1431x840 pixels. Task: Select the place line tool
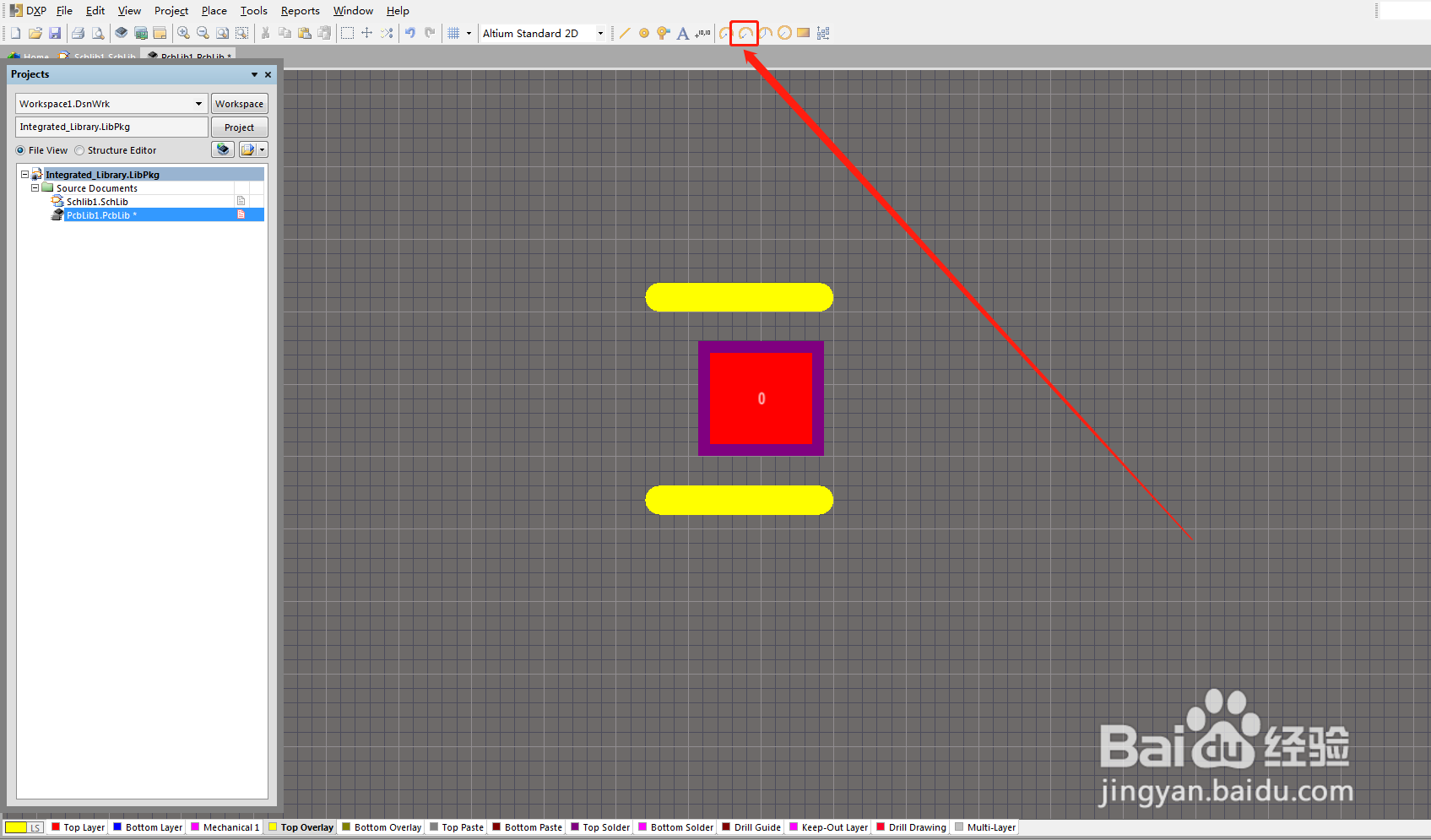[x=625, y=33]
